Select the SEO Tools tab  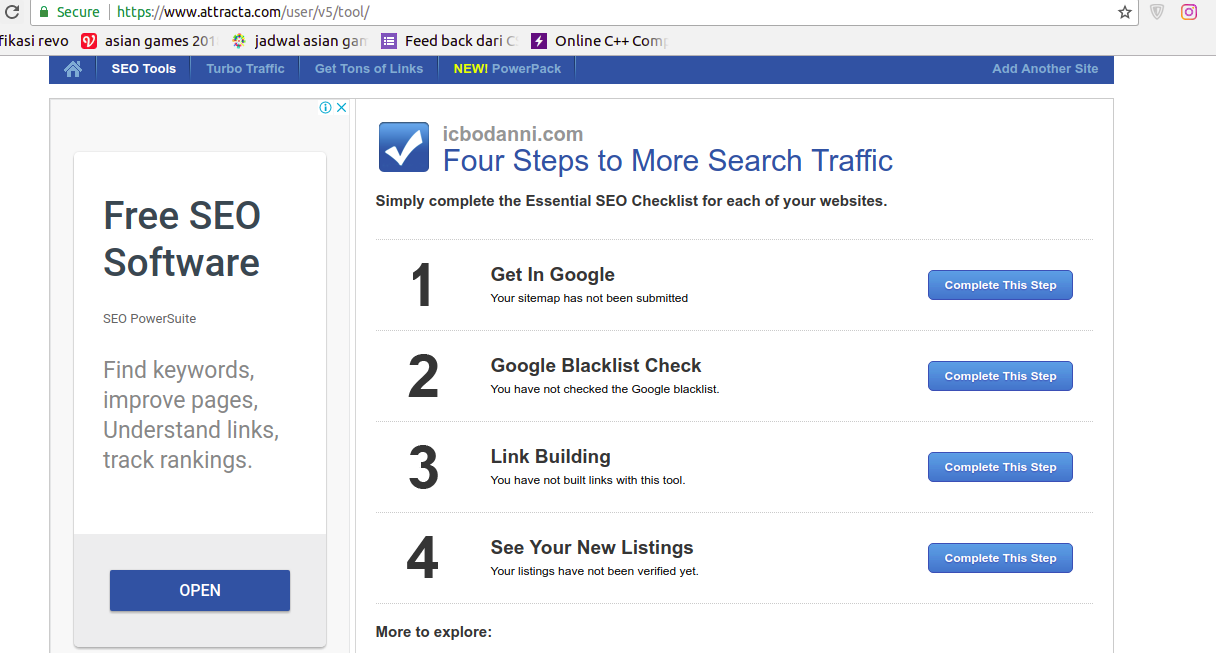click(144, 69)
